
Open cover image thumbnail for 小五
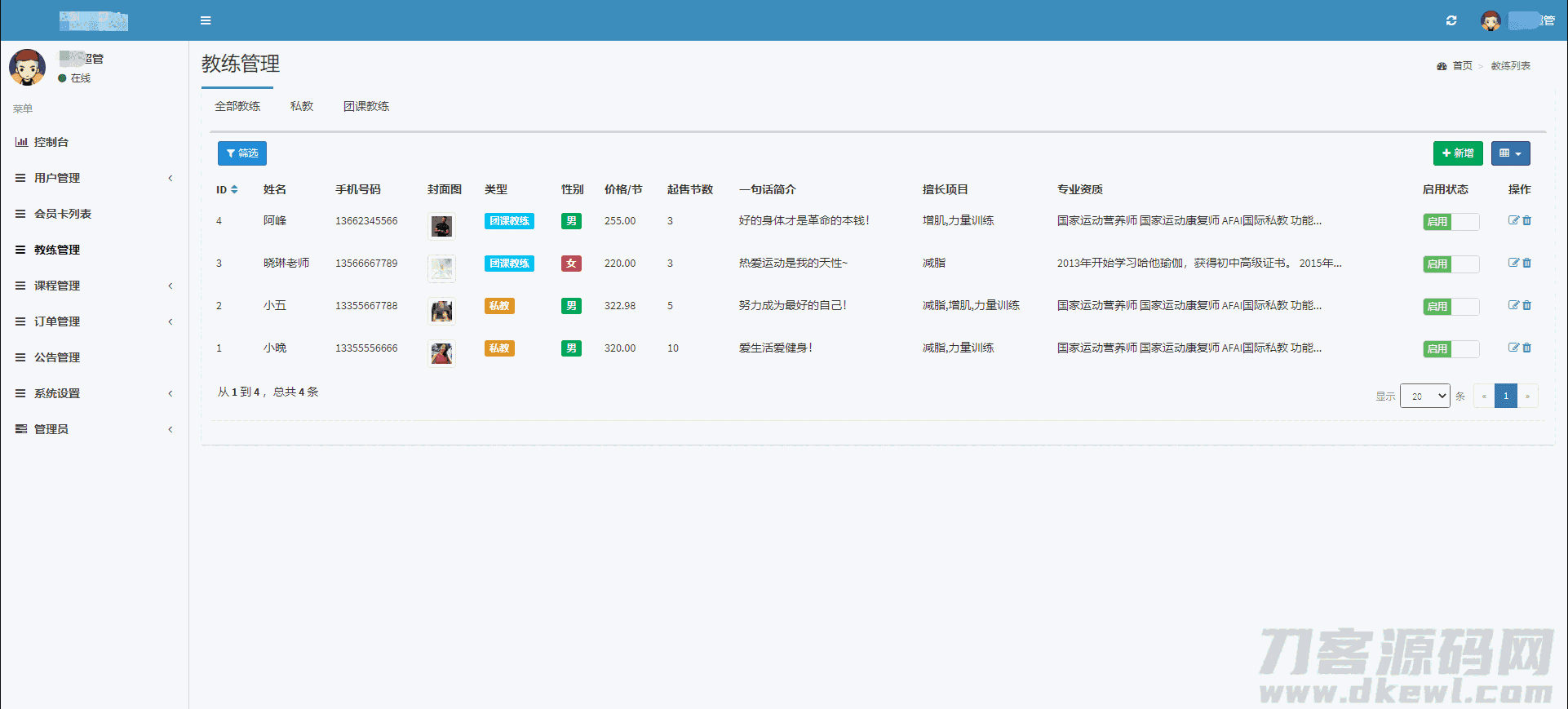[441, 310]
